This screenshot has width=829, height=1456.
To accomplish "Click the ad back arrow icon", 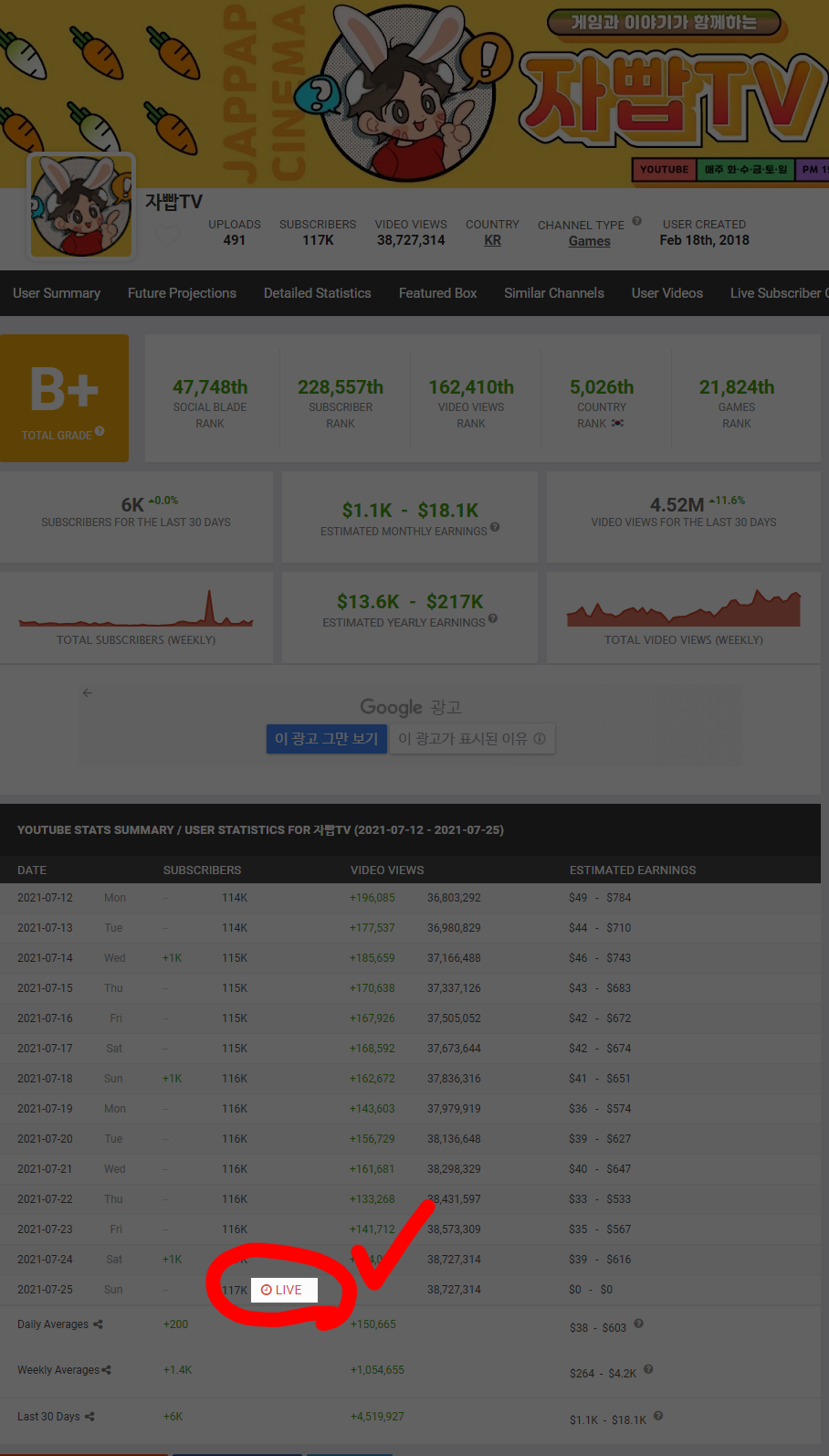I will pos(88,692).
